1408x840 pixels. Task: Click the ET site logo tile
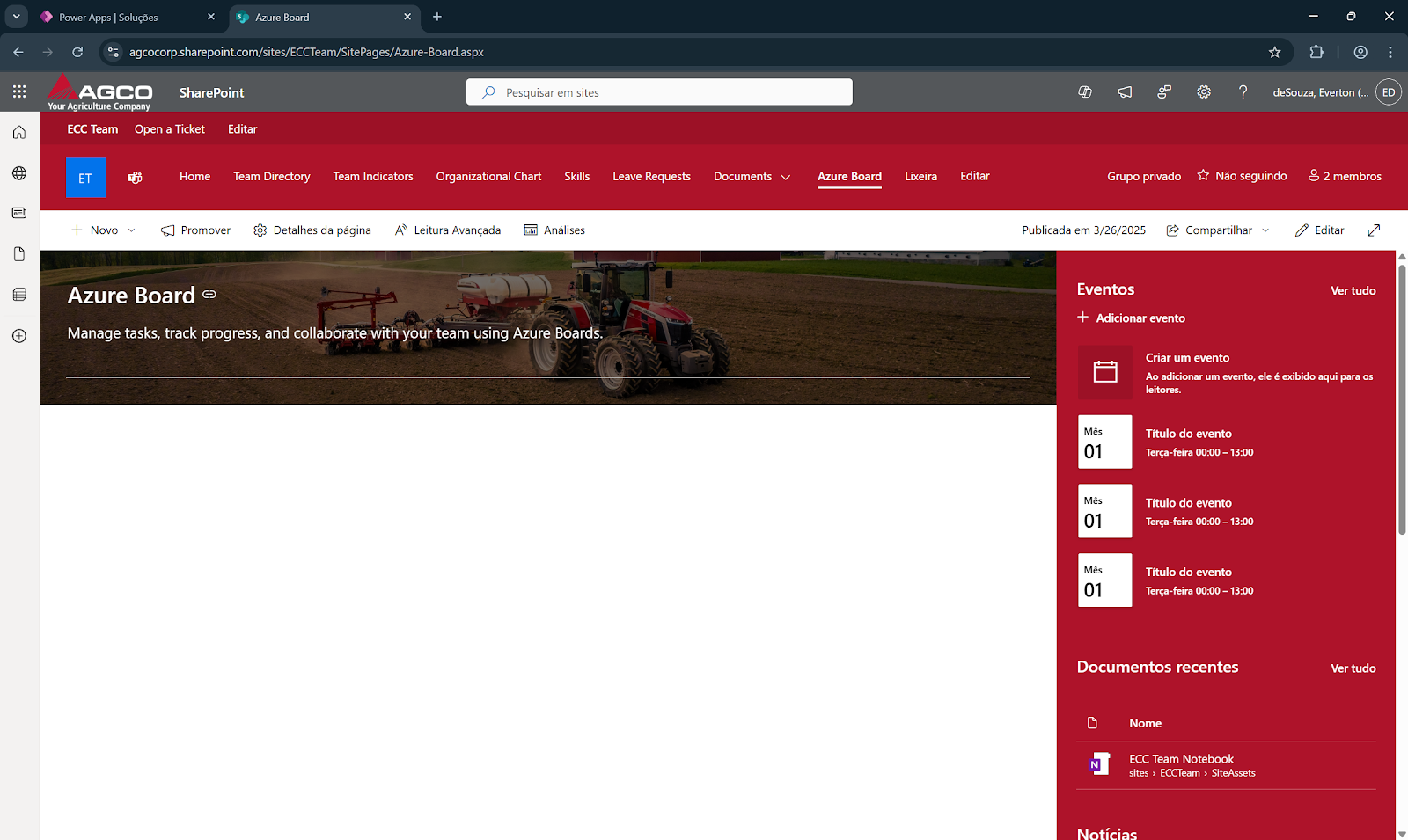coord(85,178)
